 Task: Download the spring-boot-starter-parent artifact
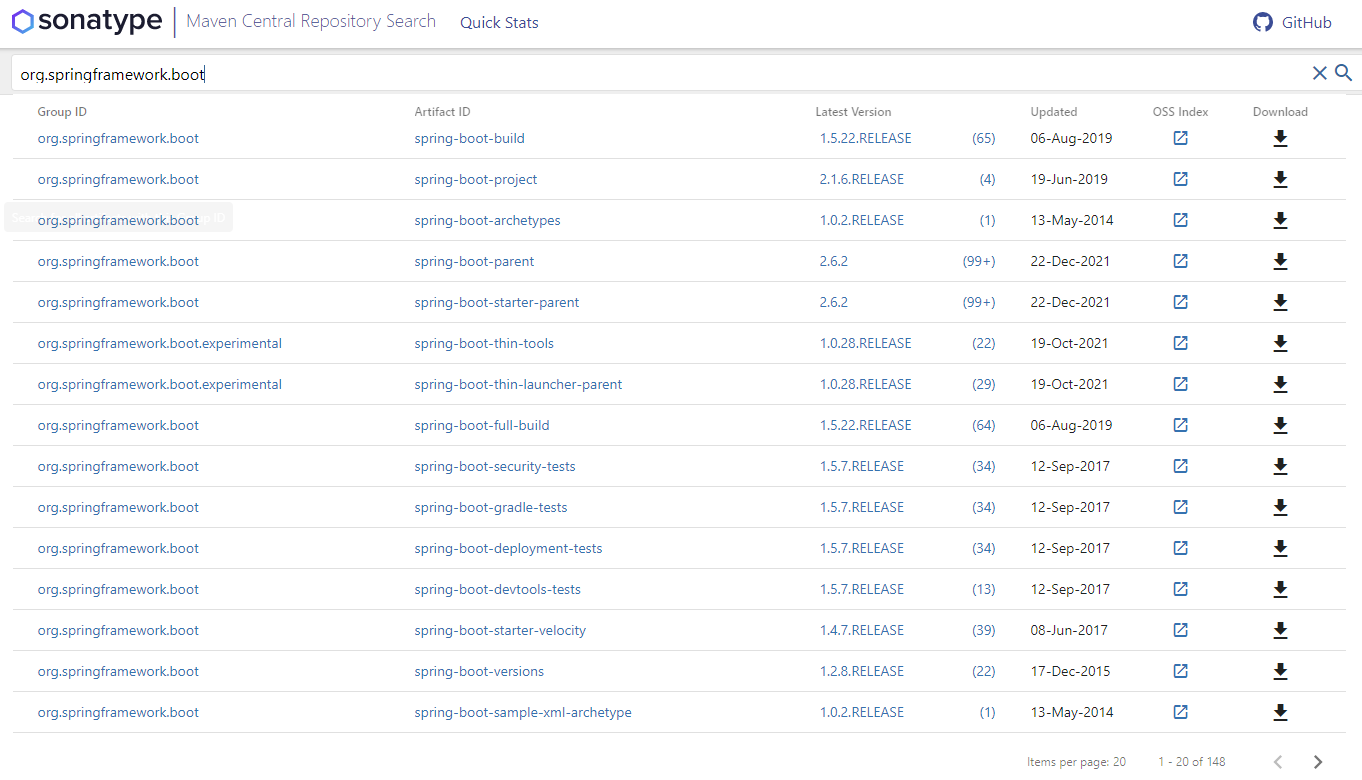pos(1280,302)
